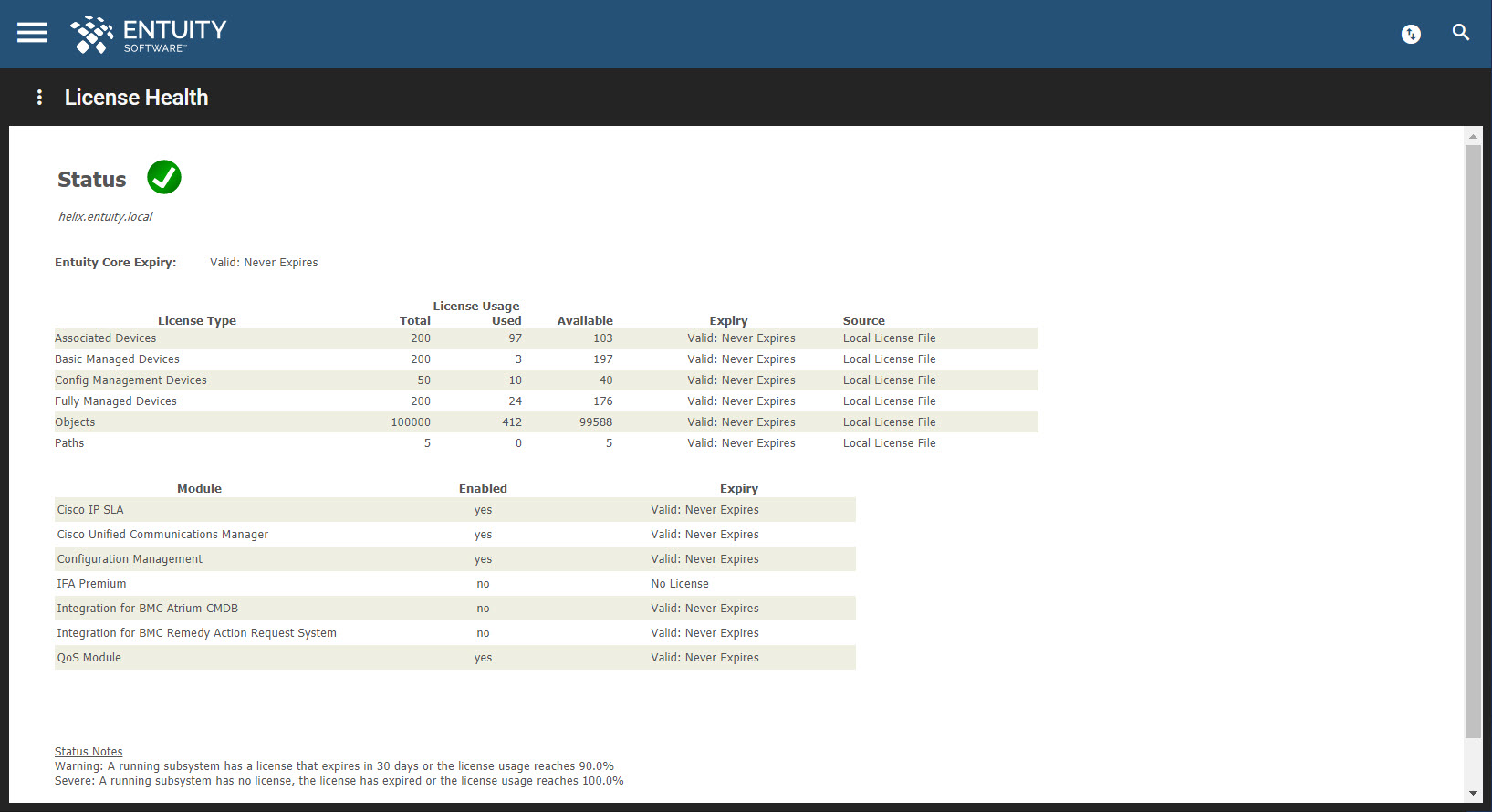Screen dimensions: 1492x812
Task: Click the Fully Managed Devices available 176
Action: tap(603, 401)
